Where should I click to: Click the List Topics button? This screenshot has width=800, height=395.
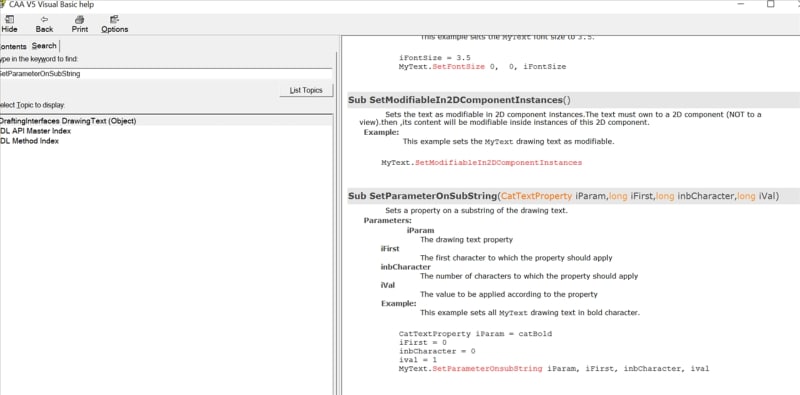tap(306, 90)
